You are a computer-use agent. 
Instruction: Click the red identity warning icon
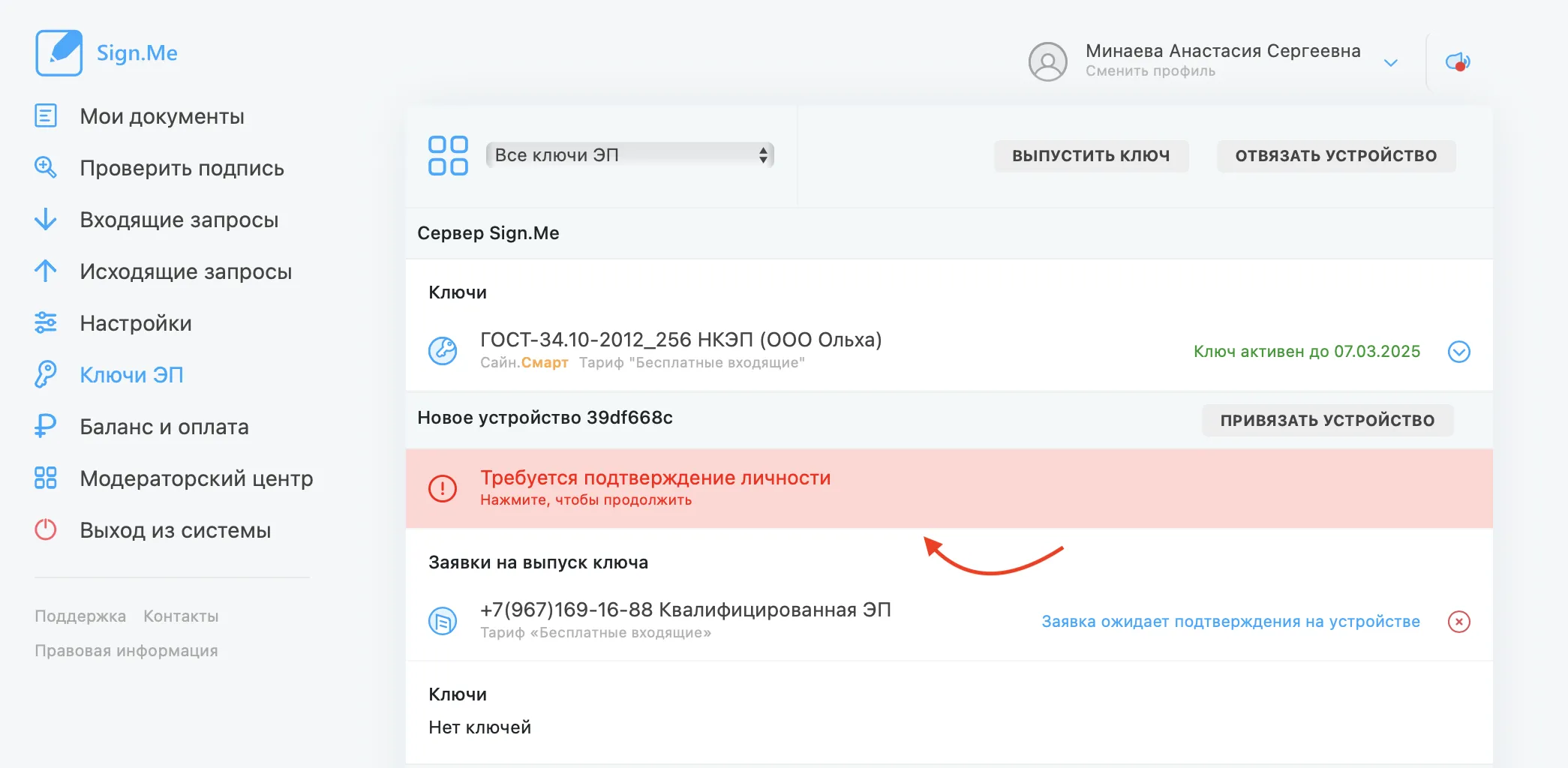443,488
